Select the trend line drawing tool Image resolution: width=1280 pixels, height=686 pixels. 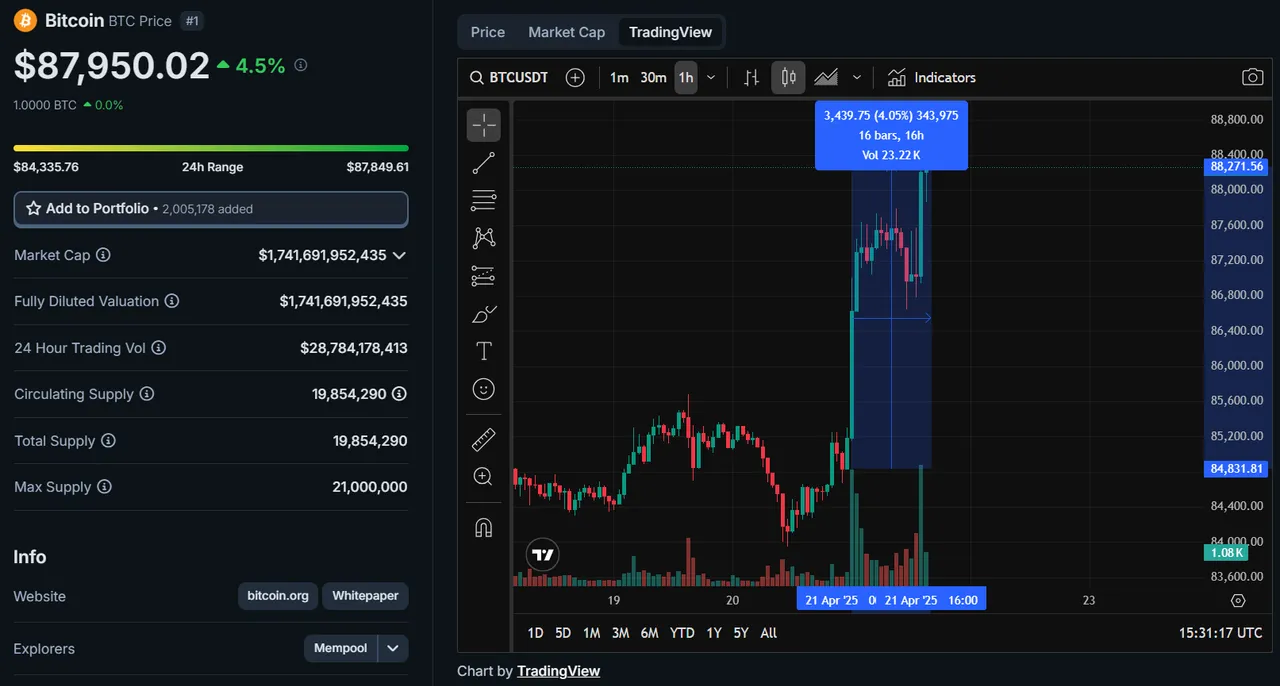484,163
